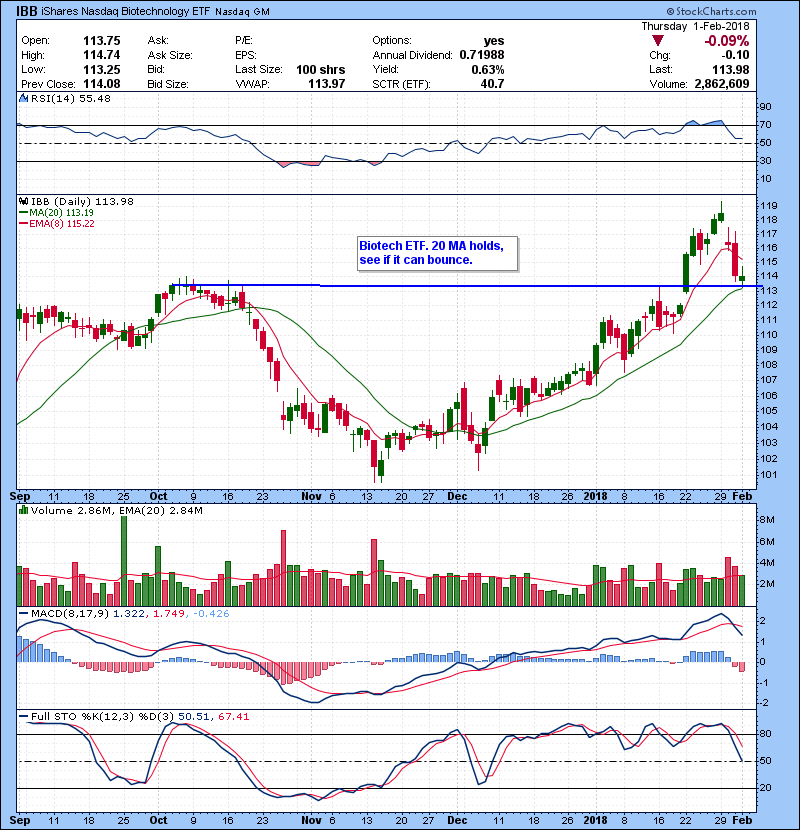Click the 8M volume axis label
Image resolution: width=800 pixels, height=830 pixels.
pos(767,520)
